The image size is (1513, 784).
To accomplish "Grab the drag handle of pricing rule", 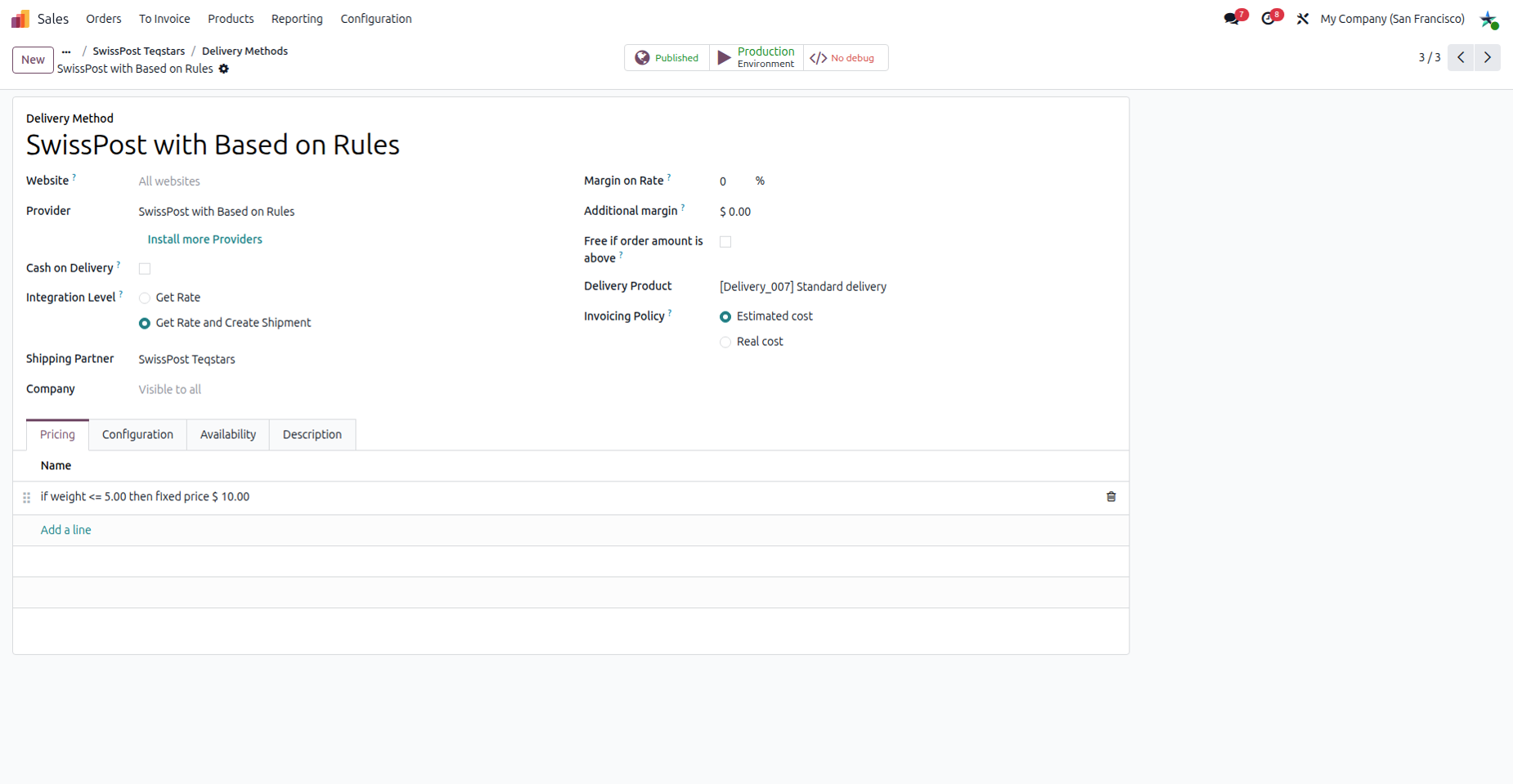I will point(27,497).
